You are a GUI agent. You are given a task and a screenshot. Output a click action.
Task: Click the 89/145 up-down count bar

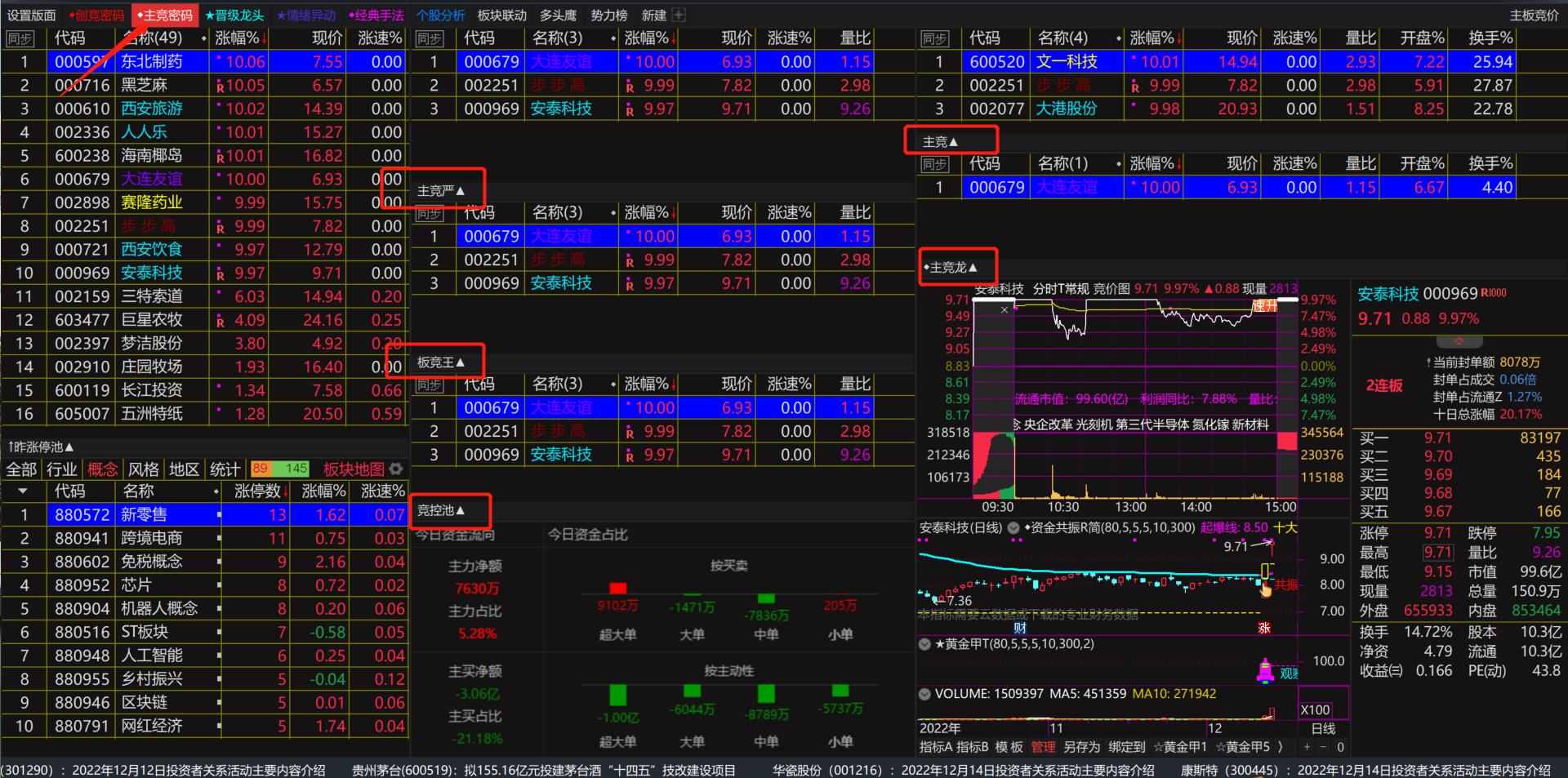[x=280, y=469]
